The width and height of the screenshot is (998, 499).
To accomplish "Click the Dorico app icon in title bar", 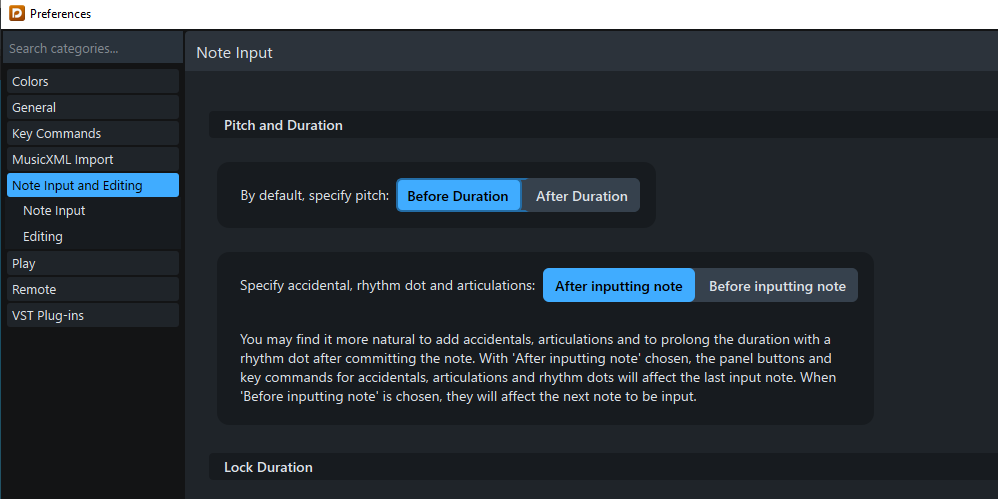I will (16, 14).
